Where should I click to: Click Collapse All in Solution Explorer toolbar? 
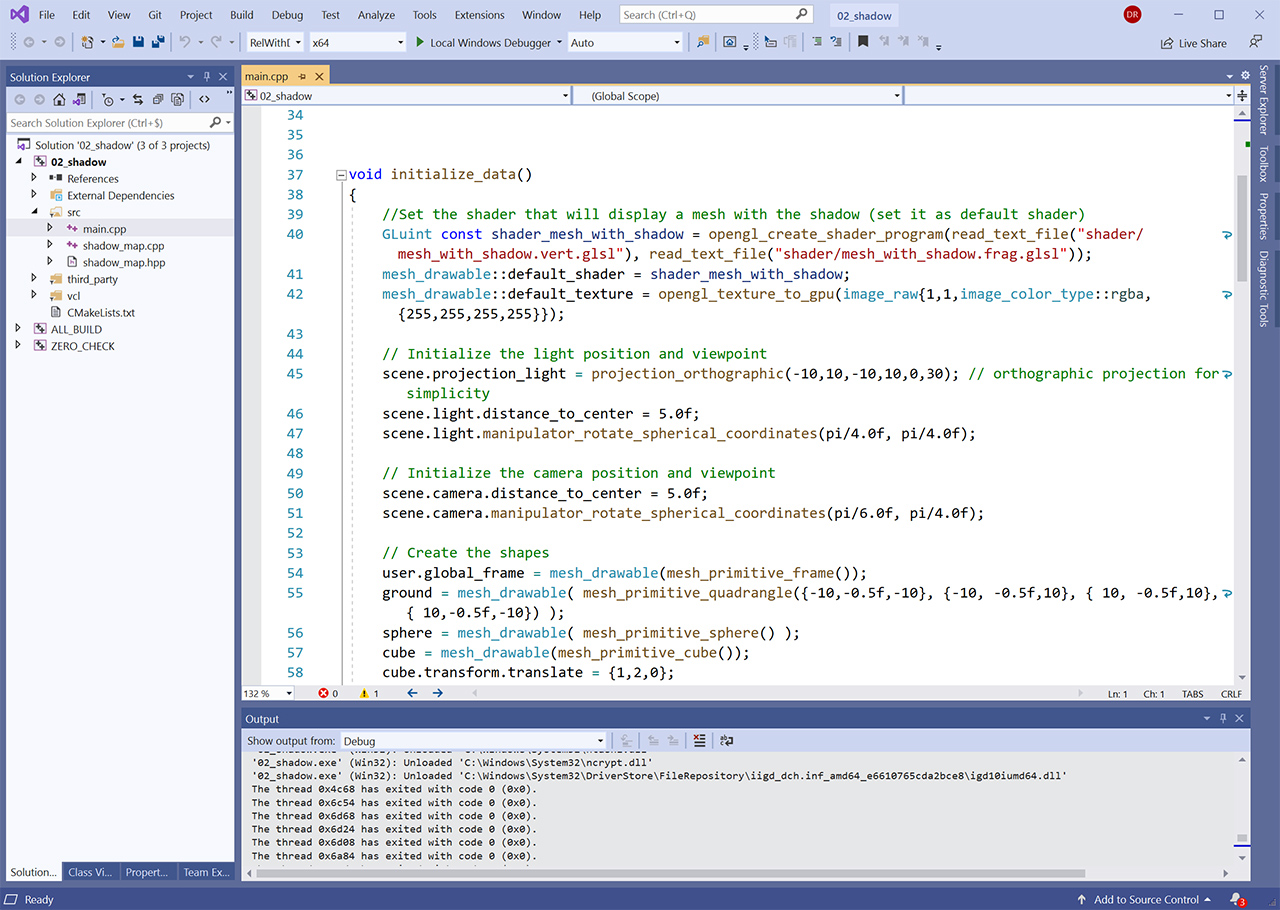[x=158, y=99]
